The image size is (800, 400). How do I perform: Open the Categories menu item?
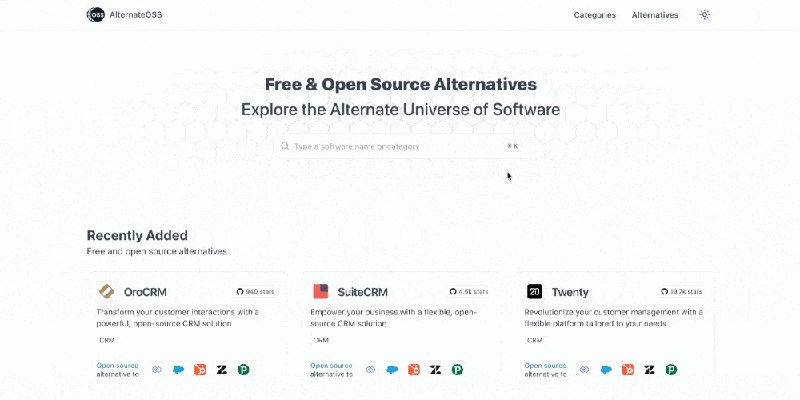pyautogui.click(x=595, y=15)
